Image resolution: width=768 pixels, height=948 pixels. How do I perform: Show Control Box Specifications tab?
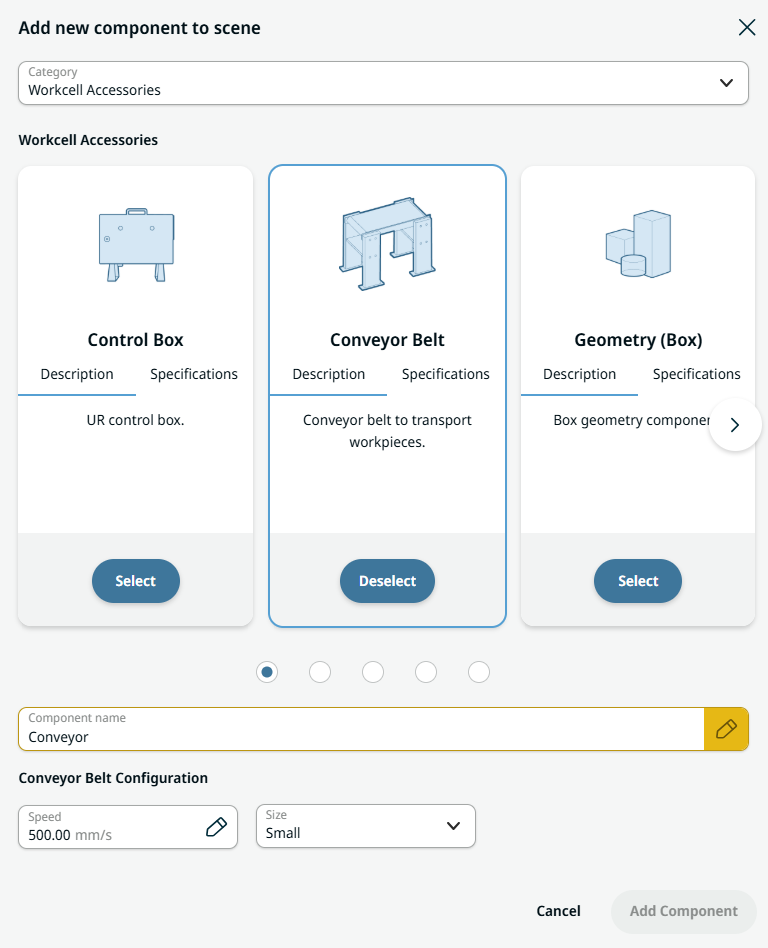194,375
